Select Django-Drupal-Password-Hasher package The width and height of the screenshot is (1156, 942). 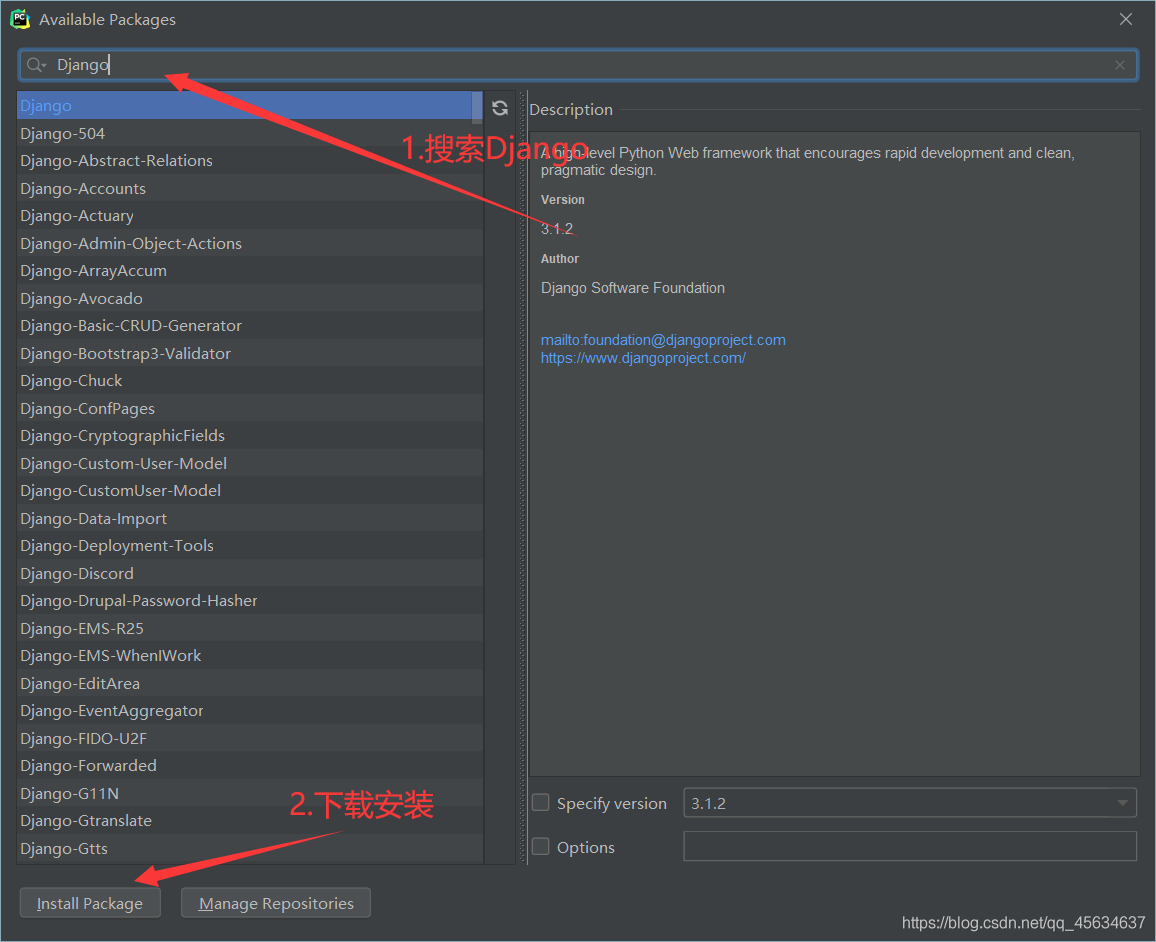[x=250, y=601]
